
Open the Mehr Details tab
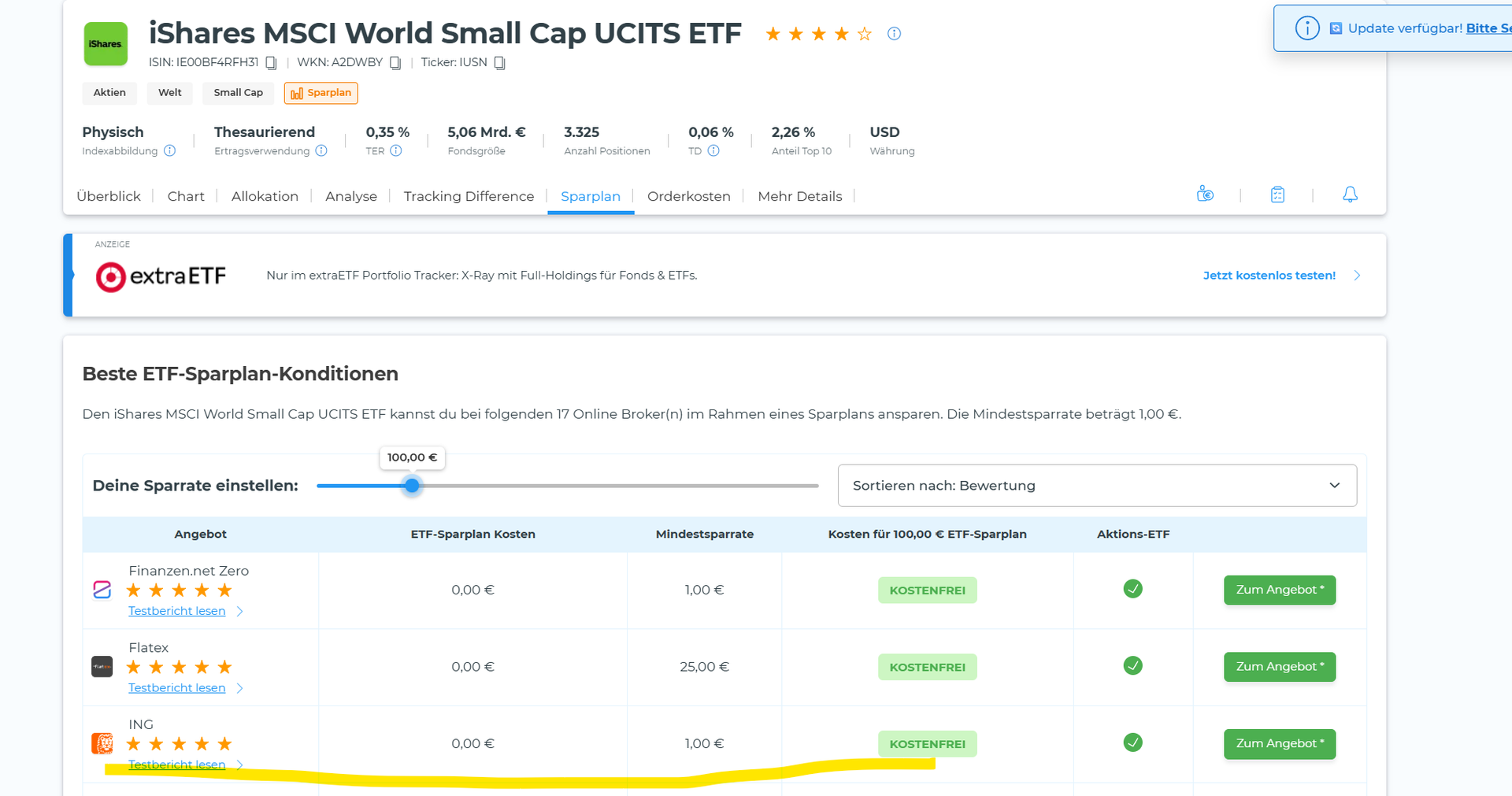800,196
